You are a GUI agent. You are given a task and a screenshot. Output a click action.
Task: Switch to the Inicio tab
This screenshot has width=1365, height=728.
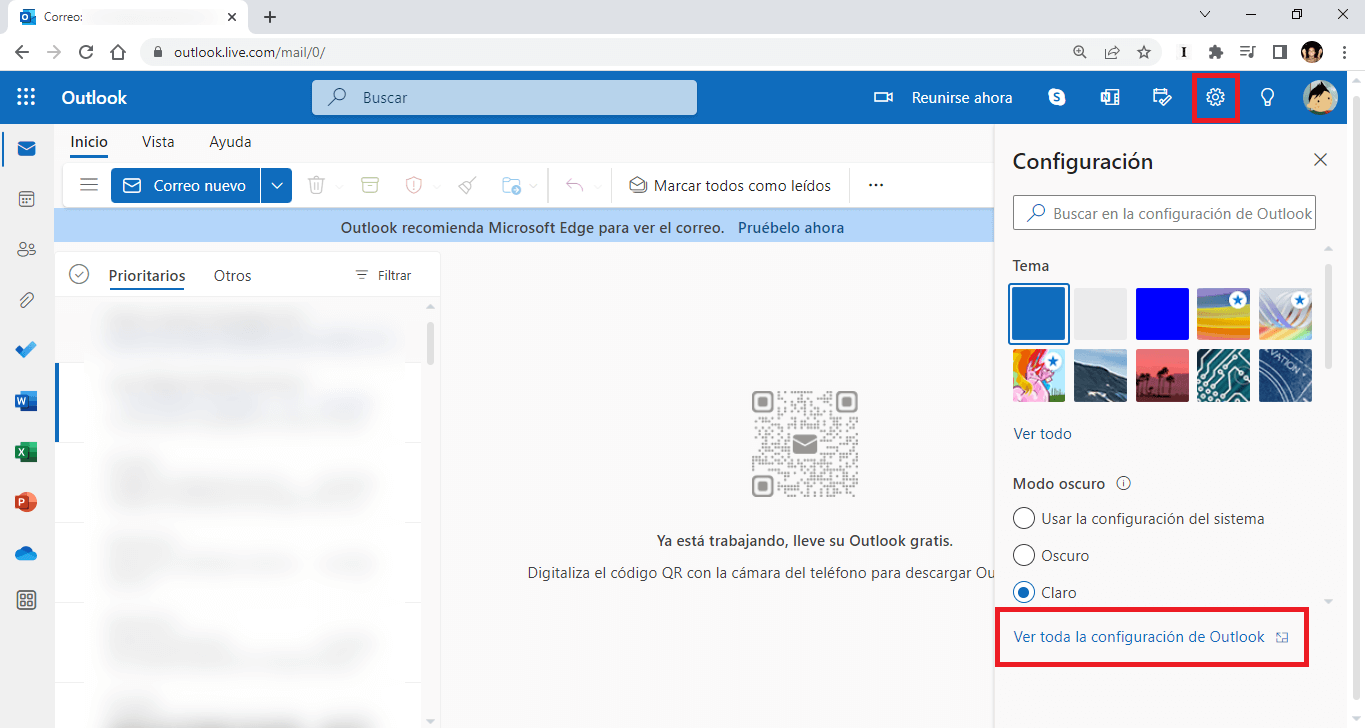[89, 142]
